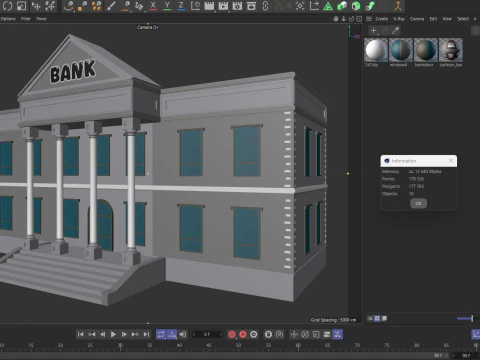This screenshot has width=480, height=360.
Task: Open the Select menu in Material Manager
Action: tap(463, 19)
